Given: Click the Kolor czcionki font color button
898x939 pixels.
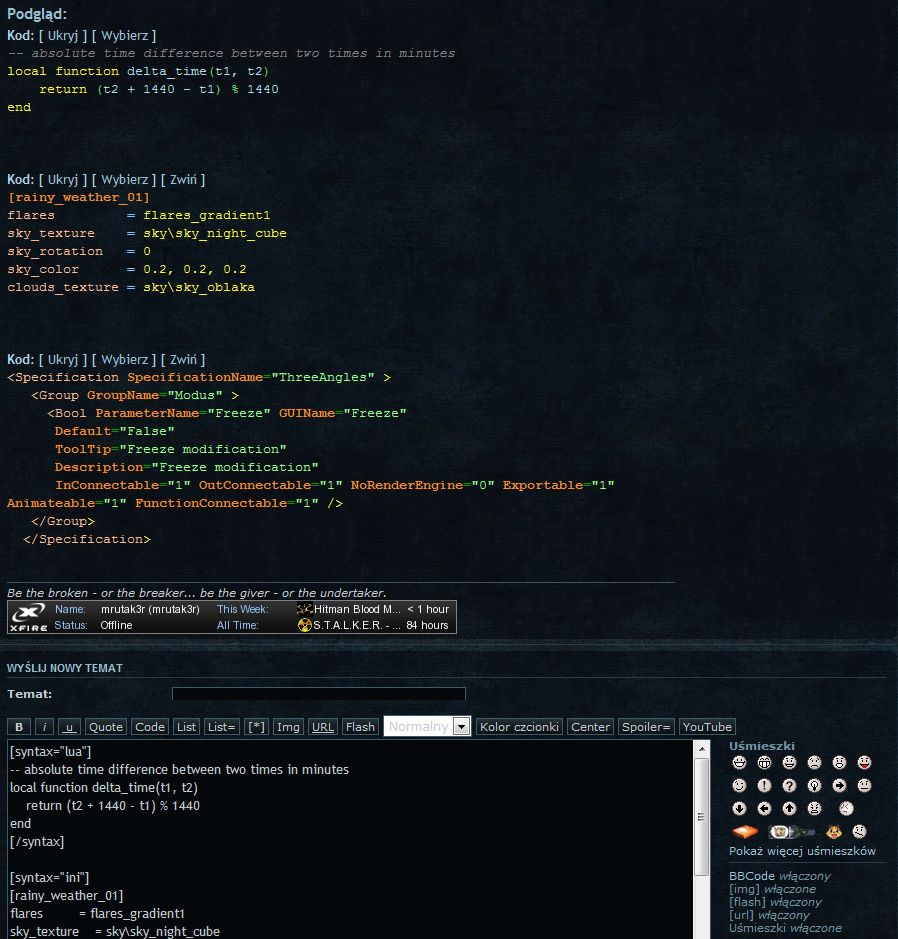Looking at the screenshot, I should (x=519, y=727).
